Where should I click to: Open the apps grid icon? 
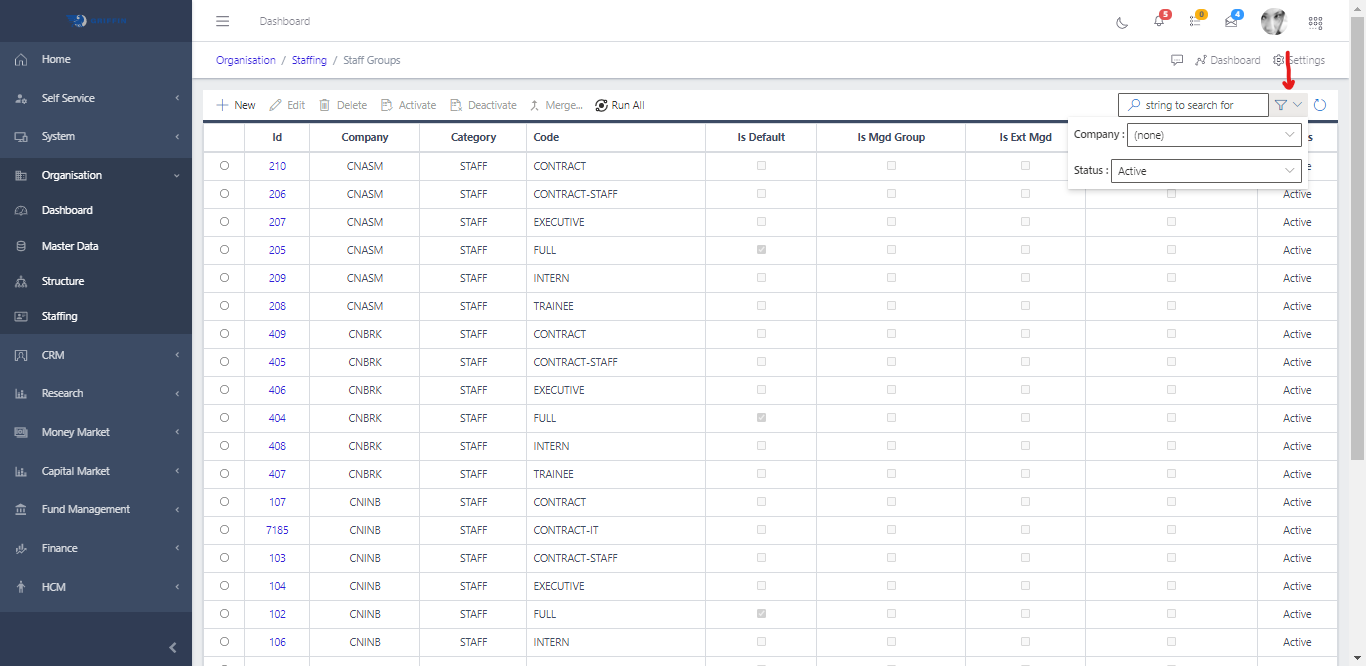click(x=1315, y=22)
